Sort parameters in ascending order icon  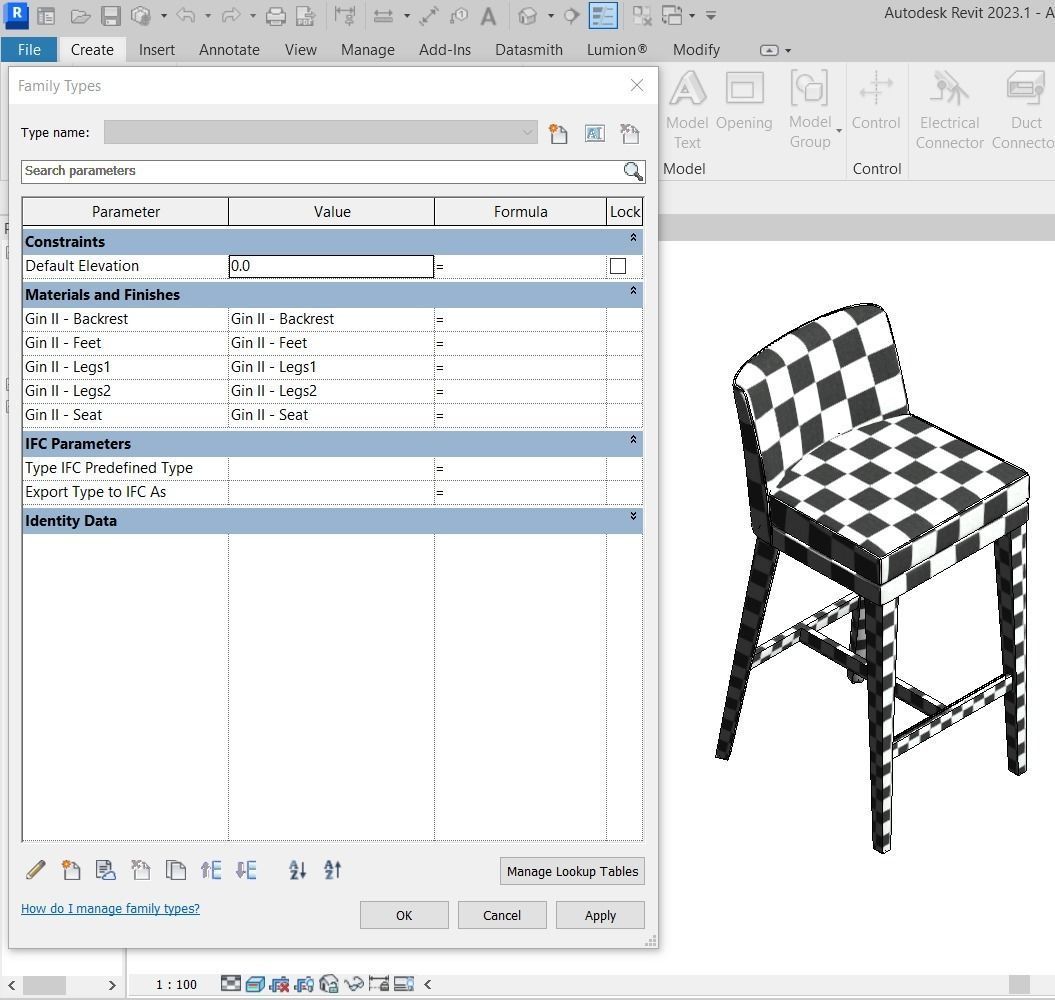(297, 870)
